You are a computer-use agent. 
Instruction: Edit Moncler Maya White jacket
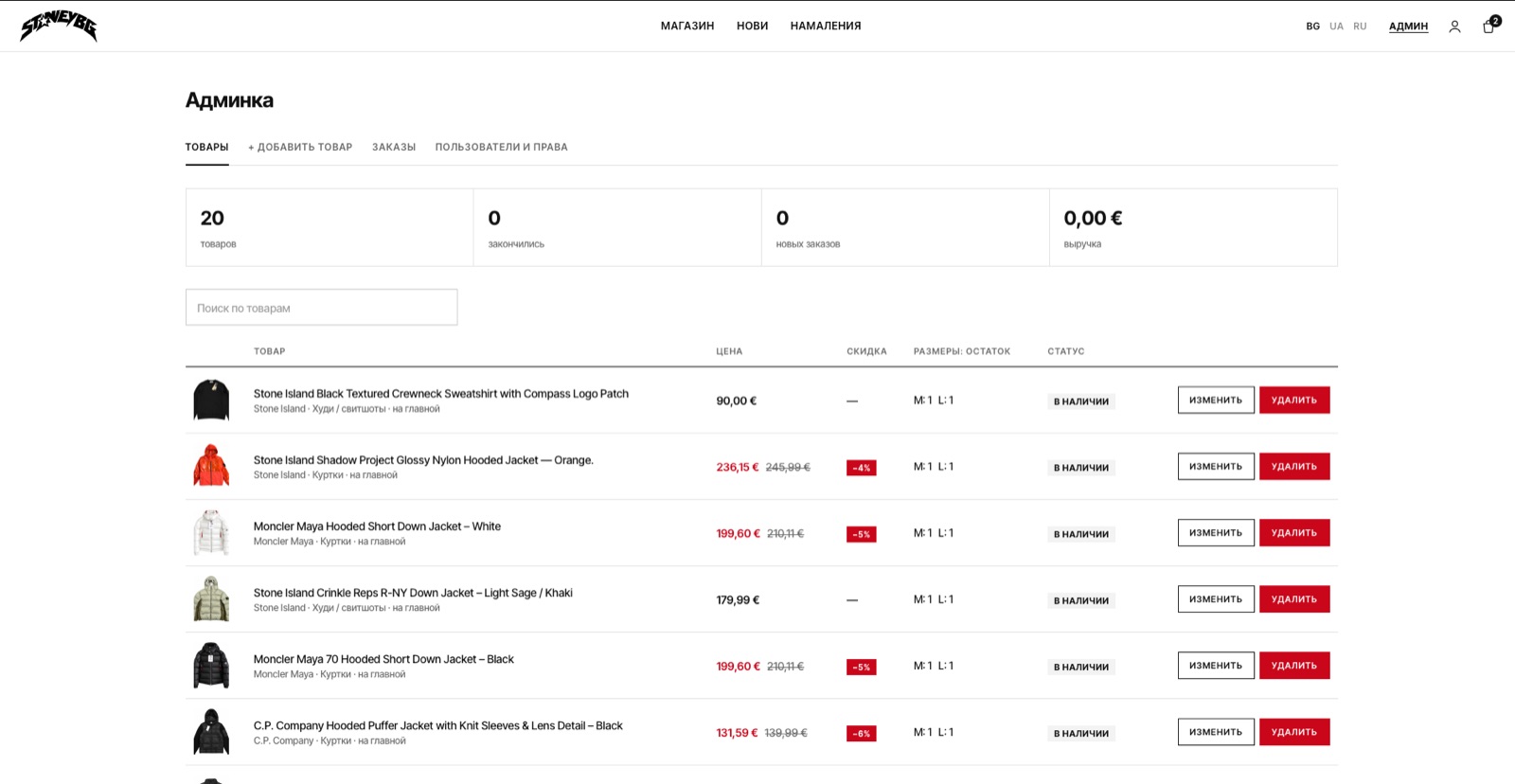(1216, 532)
